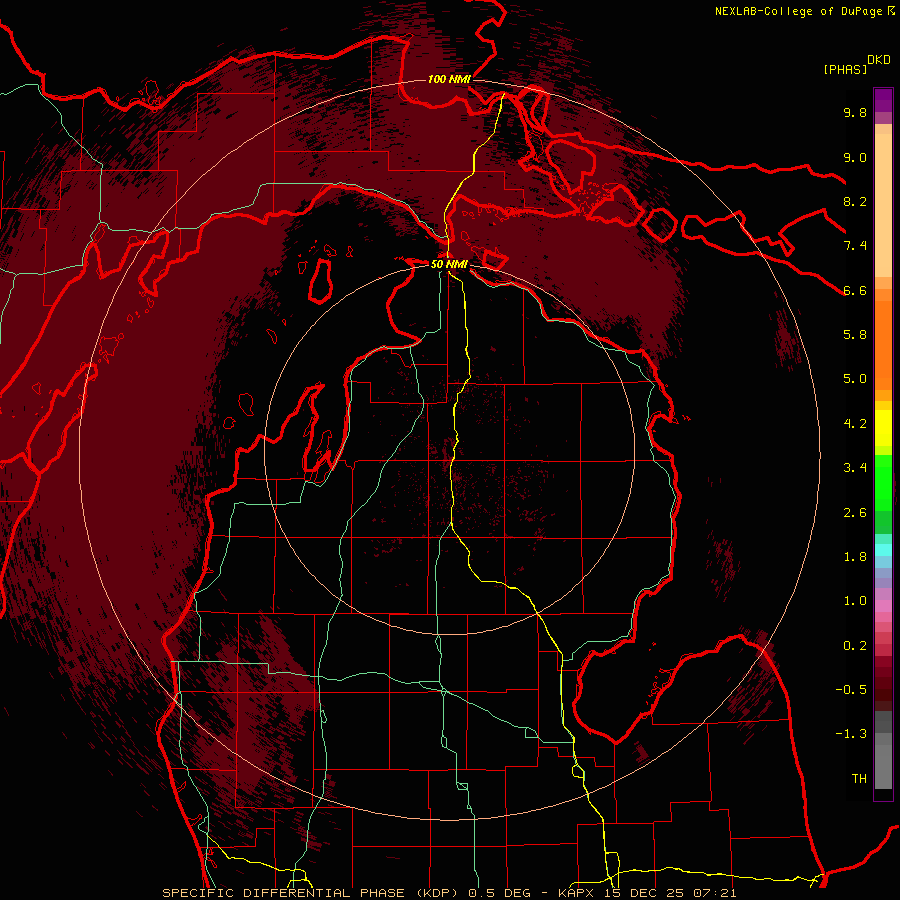Pick the bright green color bar segment
The image size is (900, 900).
coord(883,483)
